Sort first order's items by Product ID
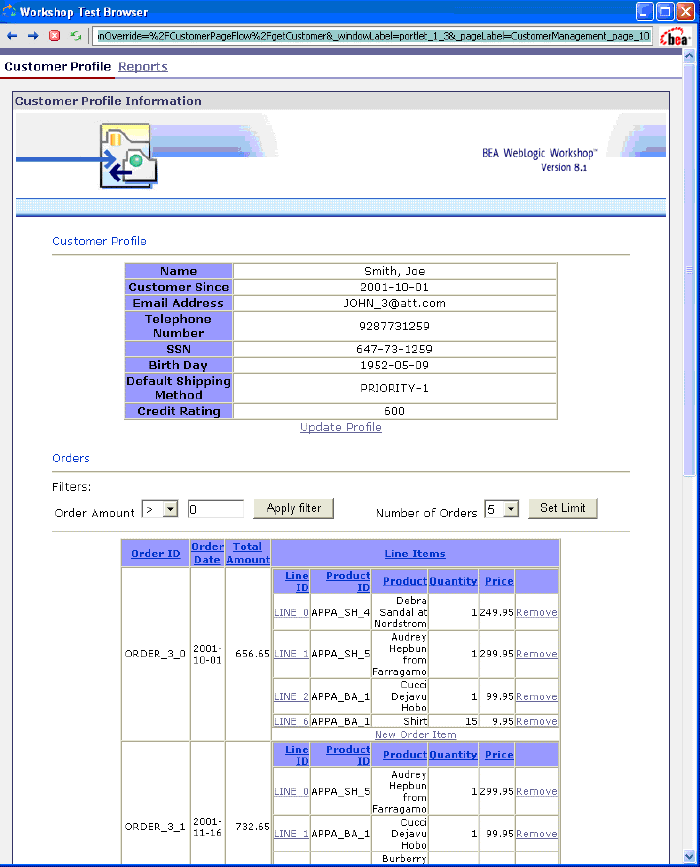This screenshot has width=700, height=867. pyautogui.click(x=348, y=581)
